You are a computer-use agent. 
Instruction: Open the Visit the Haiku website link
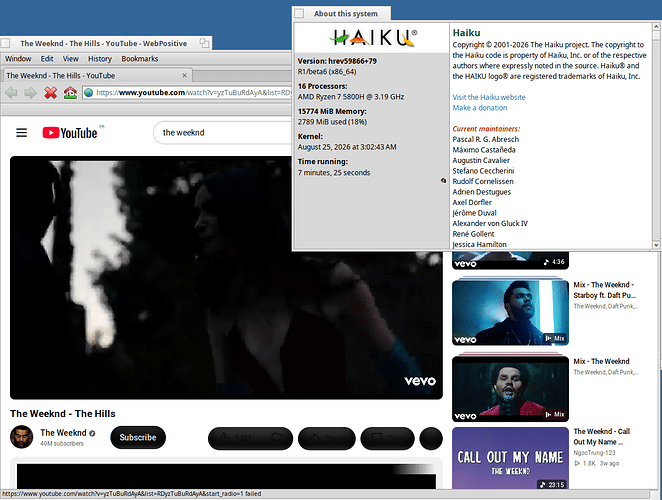[x=489, y=97]
